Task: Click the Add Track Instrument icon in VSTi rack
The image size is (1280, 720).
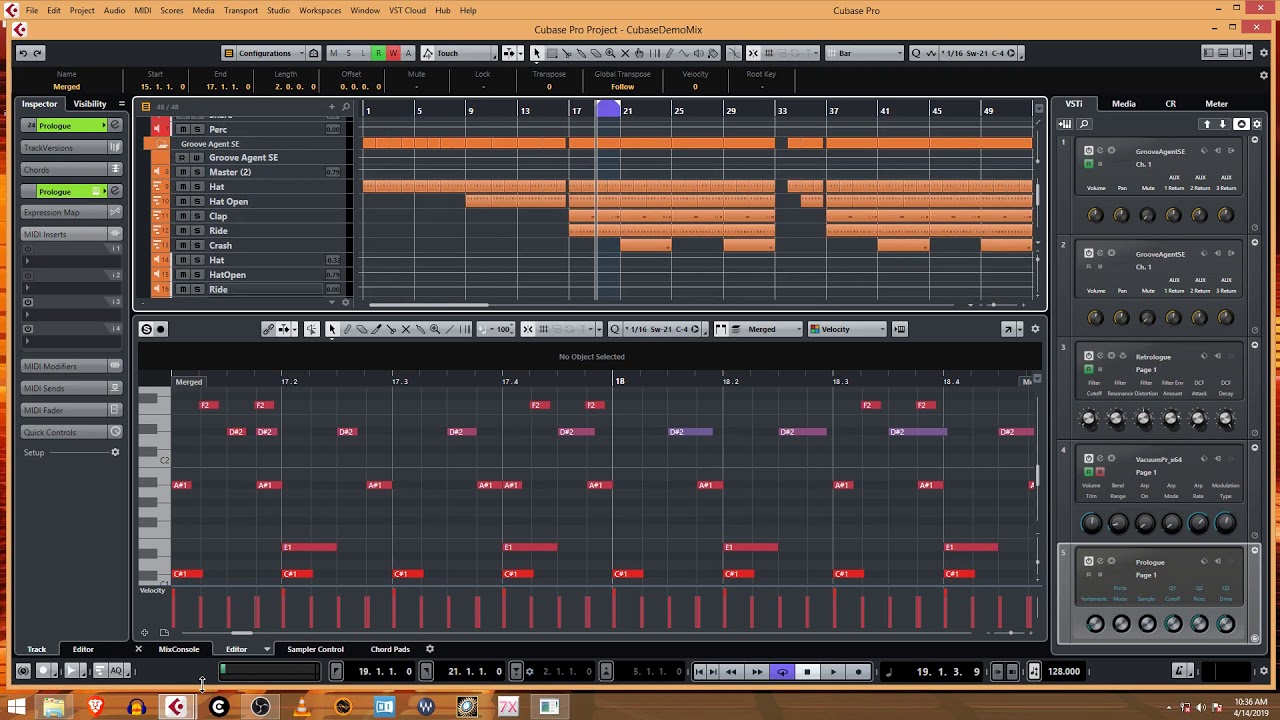Action: point(1066,124)
